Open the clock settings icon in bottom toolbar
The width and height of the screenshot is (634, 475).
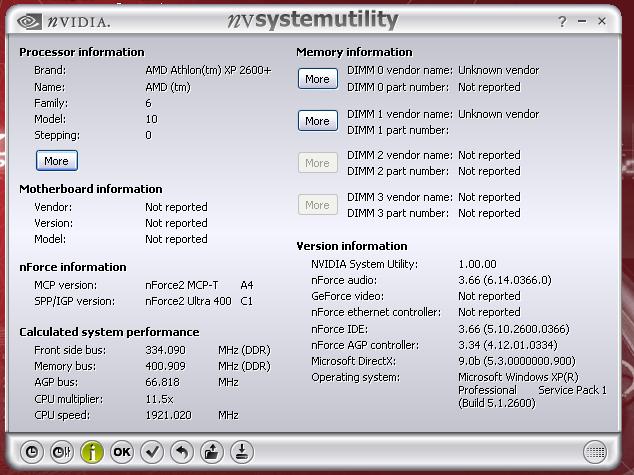click(x=32, y=452)
